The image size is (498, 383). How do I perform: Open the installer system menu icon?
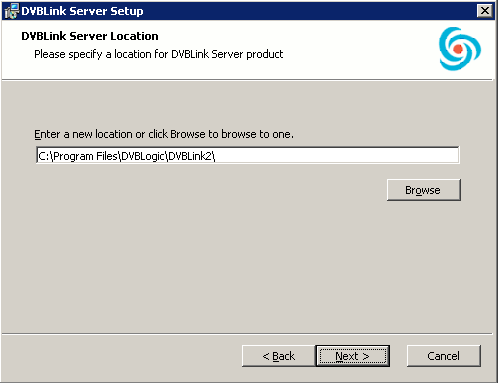coord(11,11)
